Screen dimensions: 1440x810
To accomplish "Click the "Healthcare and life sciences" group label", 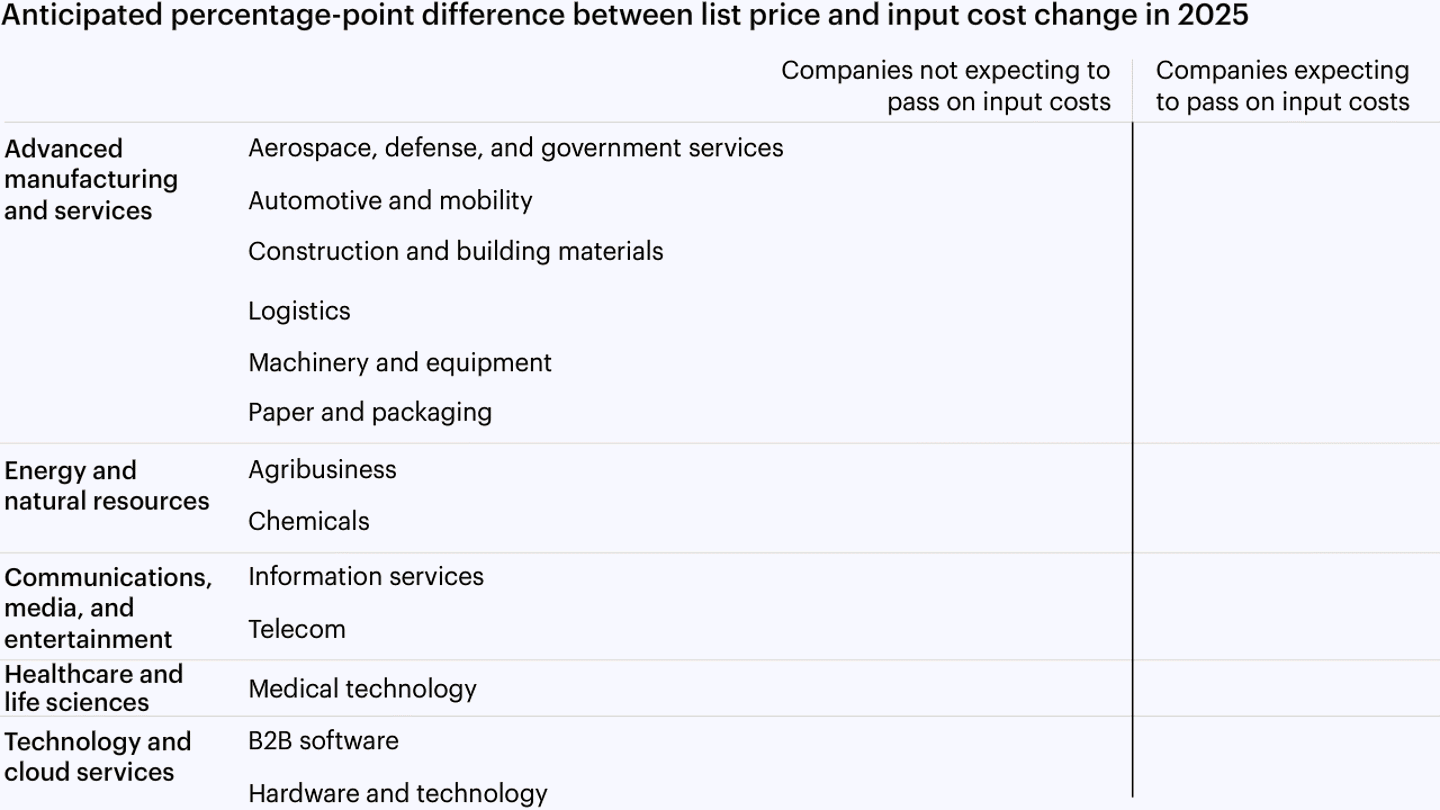I will pos(93,688).
